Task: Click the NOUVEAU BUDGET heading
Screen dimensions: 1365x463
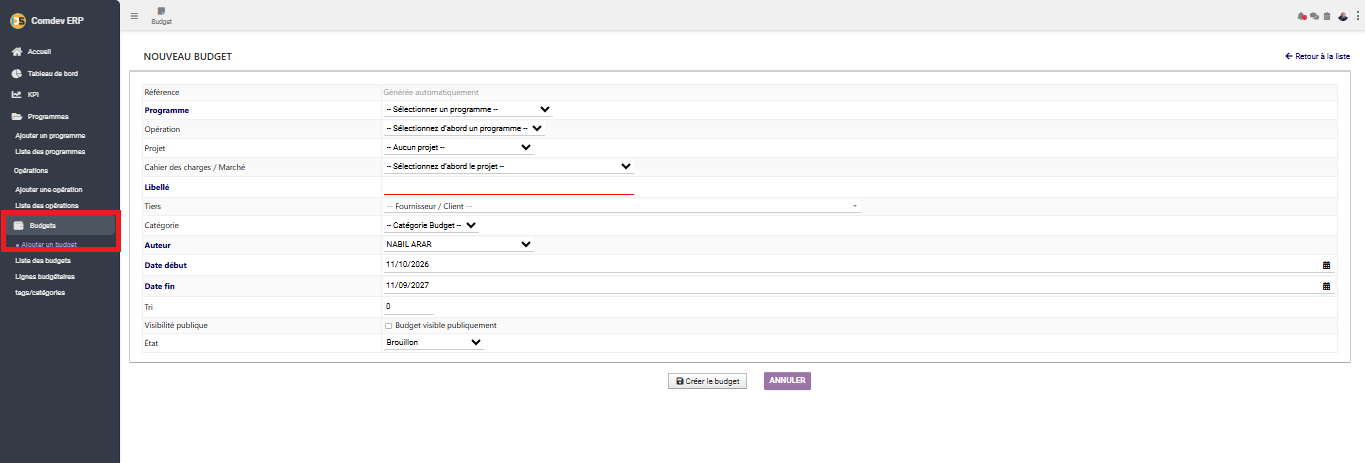Action: click(188, 57)
